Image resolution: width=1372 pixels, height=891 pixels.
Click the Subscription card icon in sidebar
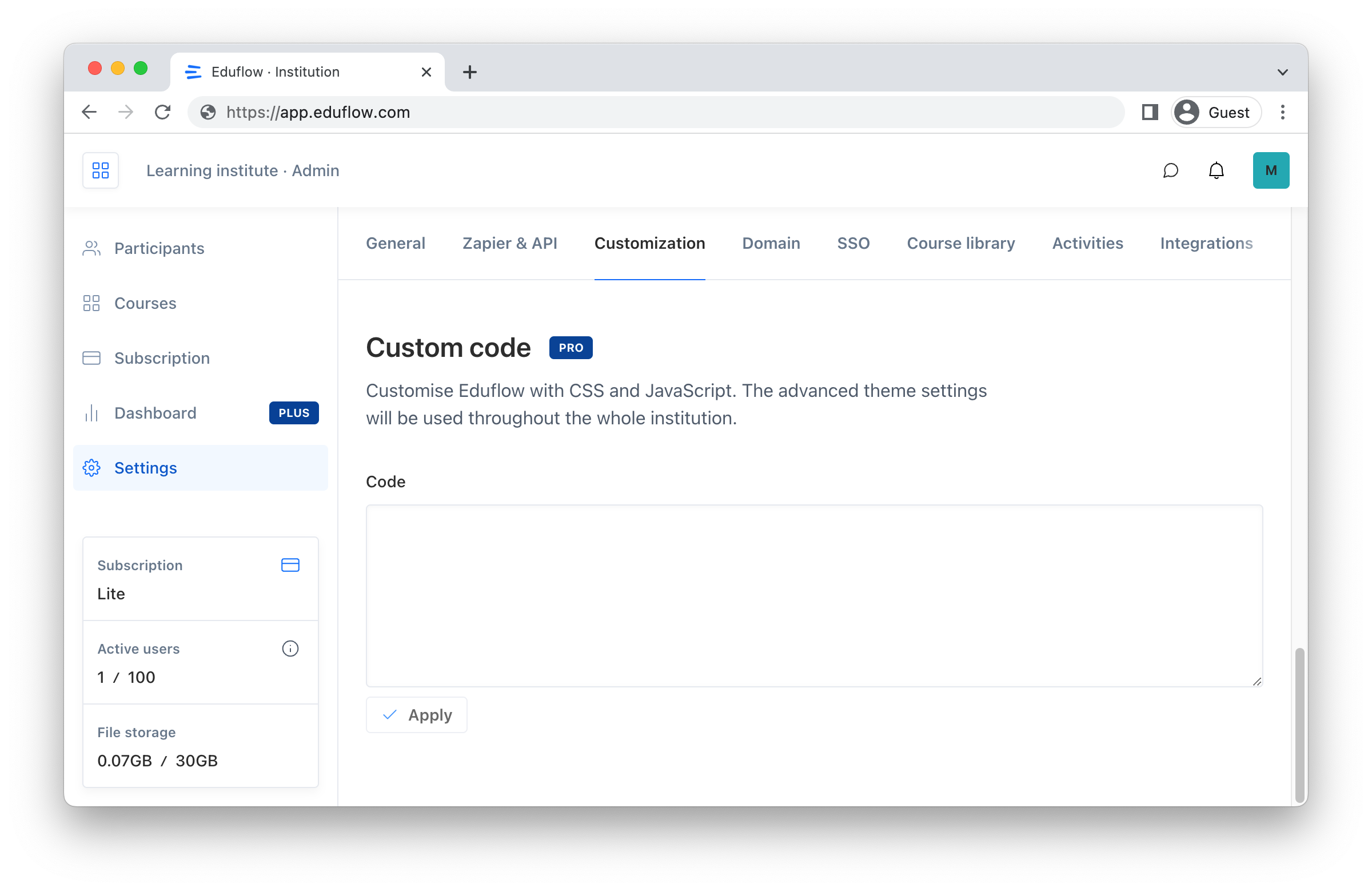(x=91, y=358)
